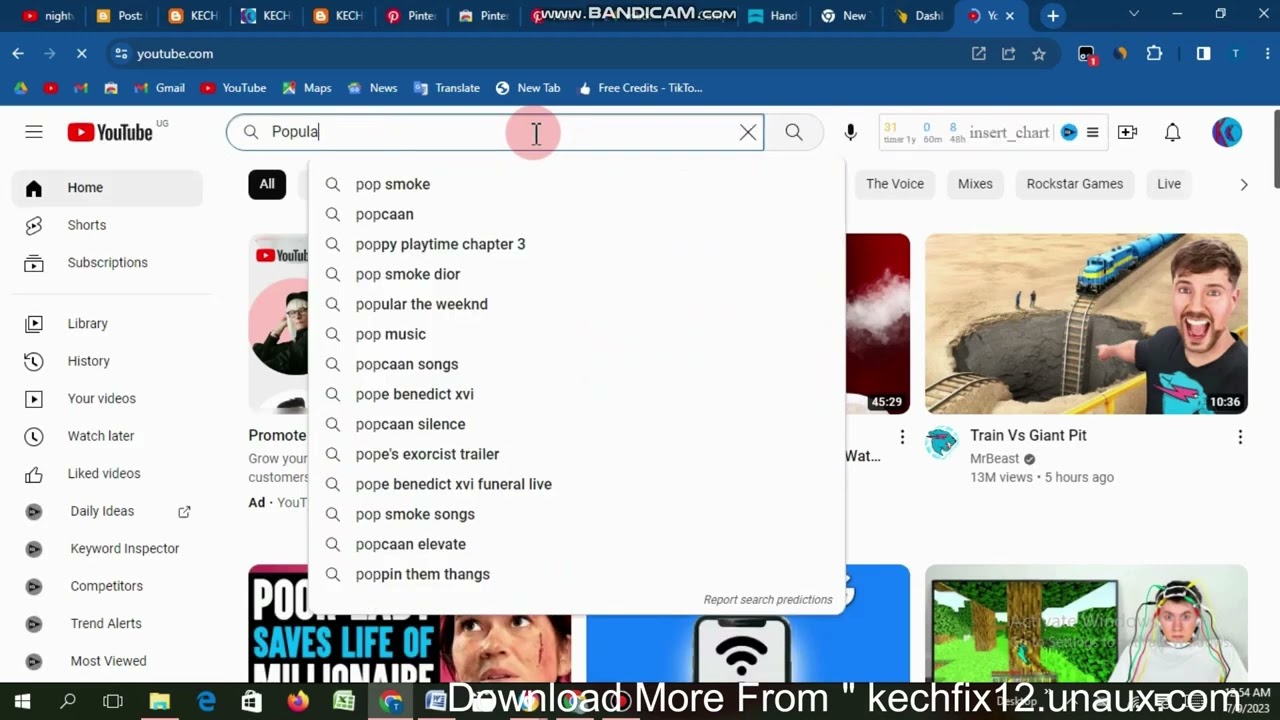1280x720 pixels.
Task: Select the Mixes filter chip
Action: (975, 184)
